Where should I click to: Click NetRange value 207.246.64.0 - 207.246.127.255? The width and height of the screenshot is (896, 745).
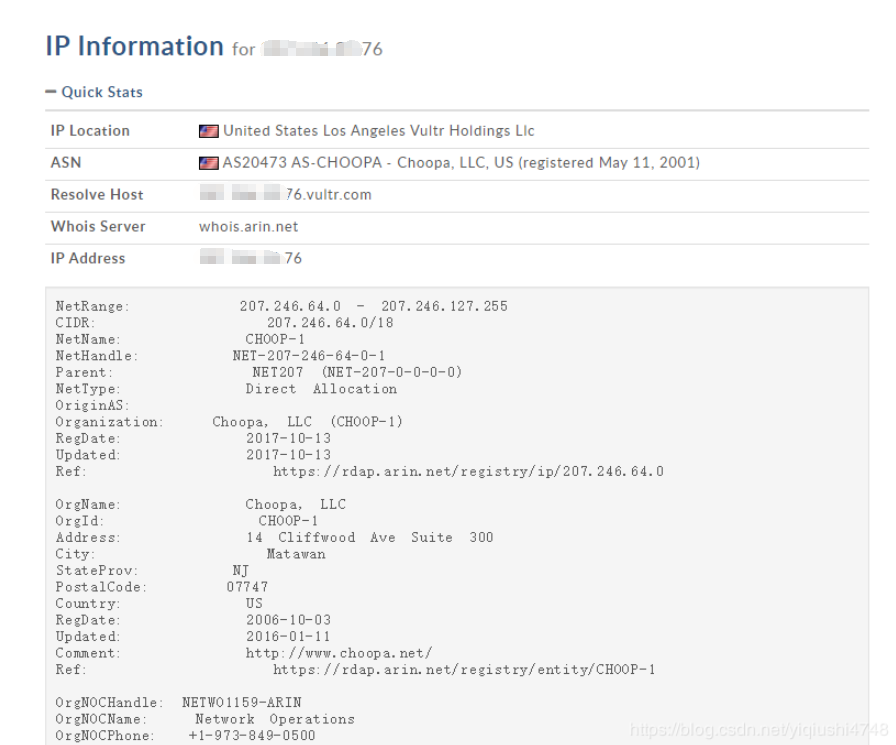tap(374, 306)
